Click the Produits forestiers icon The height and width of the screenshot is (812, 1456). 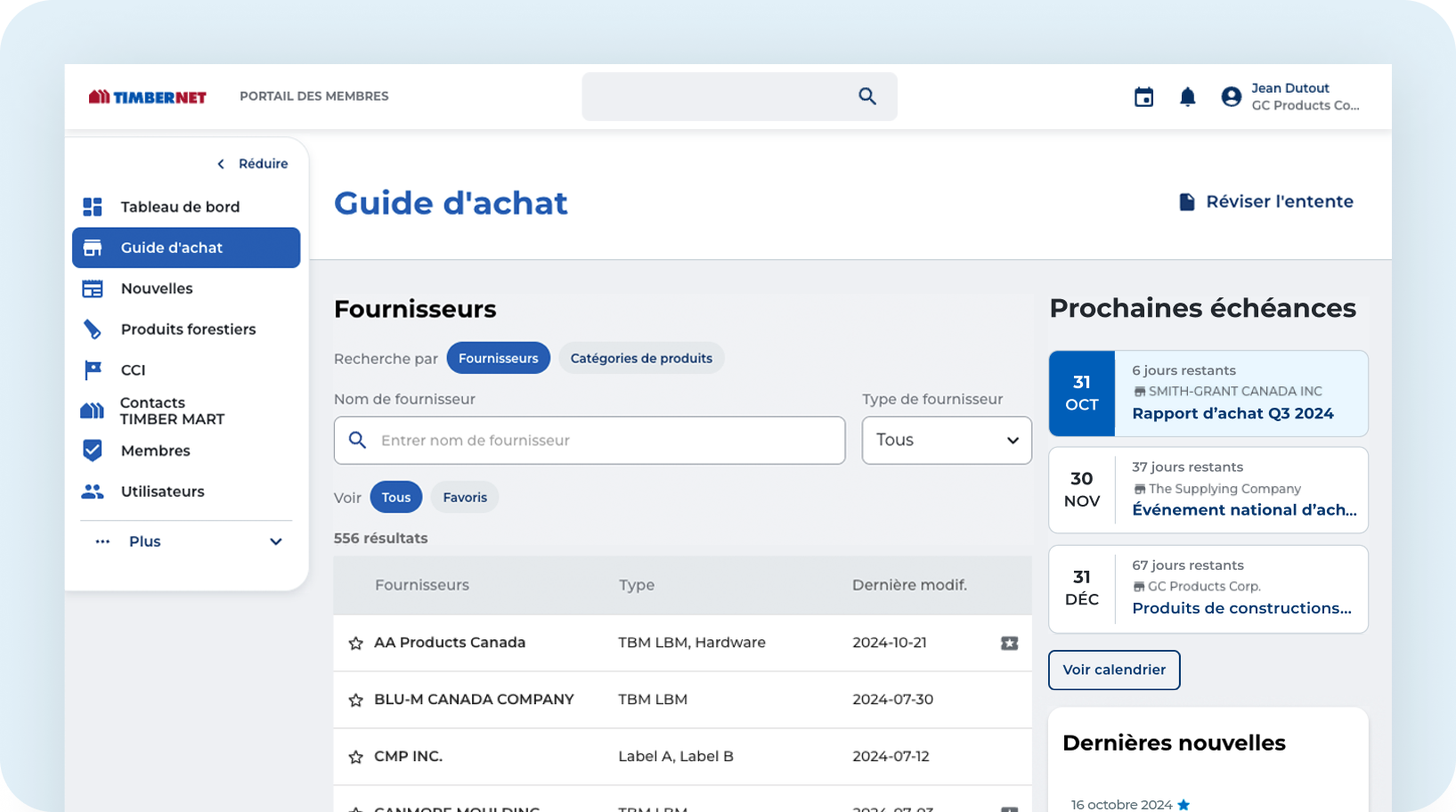click(93, 329)
